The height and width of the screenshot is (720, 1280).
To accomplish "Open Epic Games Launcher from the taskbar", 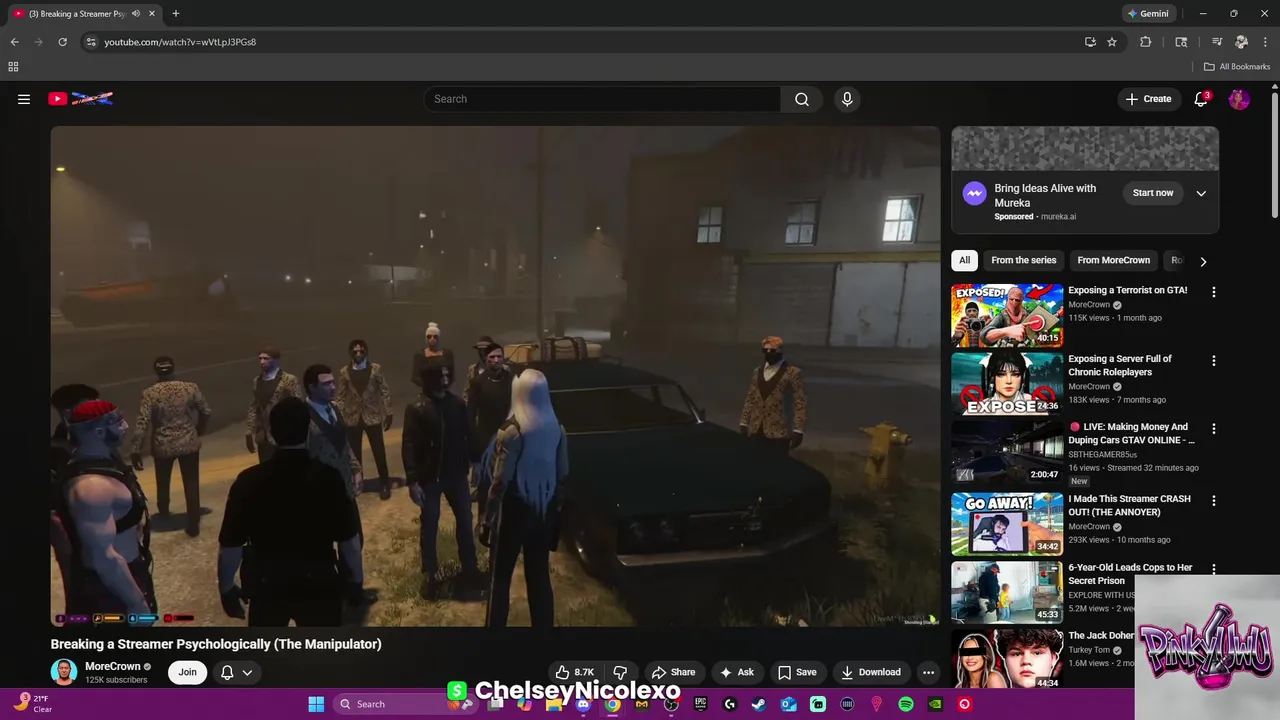I will 700,704.
